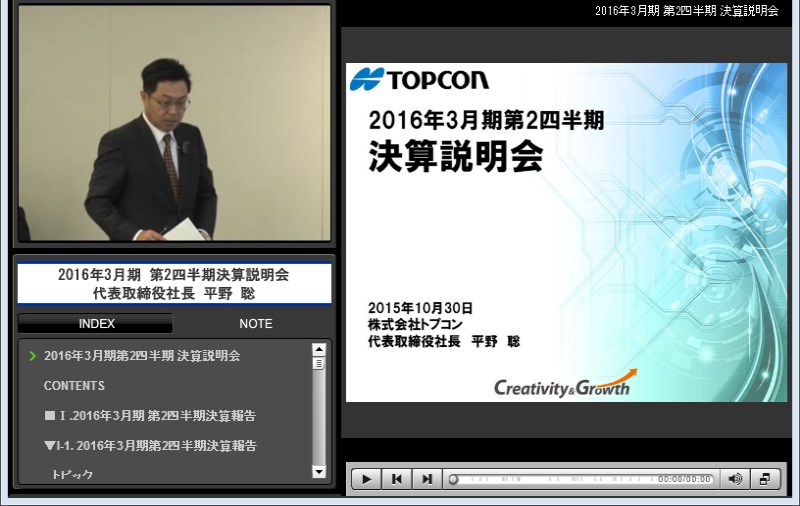
Task: Click the speaker video panel
Action: (174, 123)
